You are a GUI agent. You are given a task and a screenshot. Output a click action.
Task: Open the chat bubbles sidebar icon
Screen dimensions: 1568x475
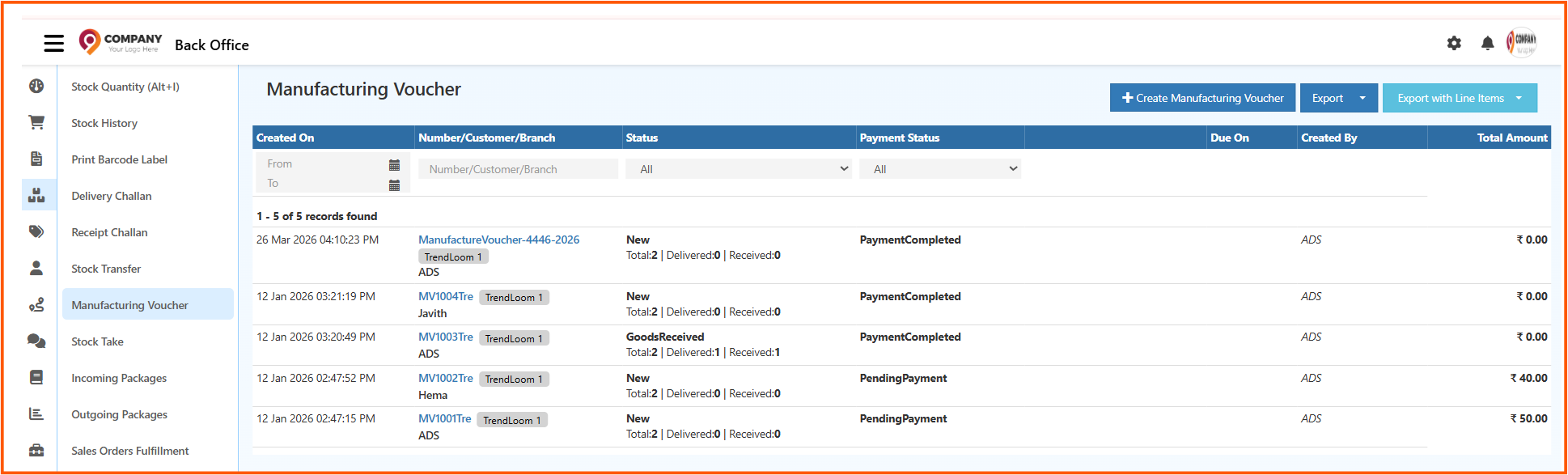click(x=36, y=341)
